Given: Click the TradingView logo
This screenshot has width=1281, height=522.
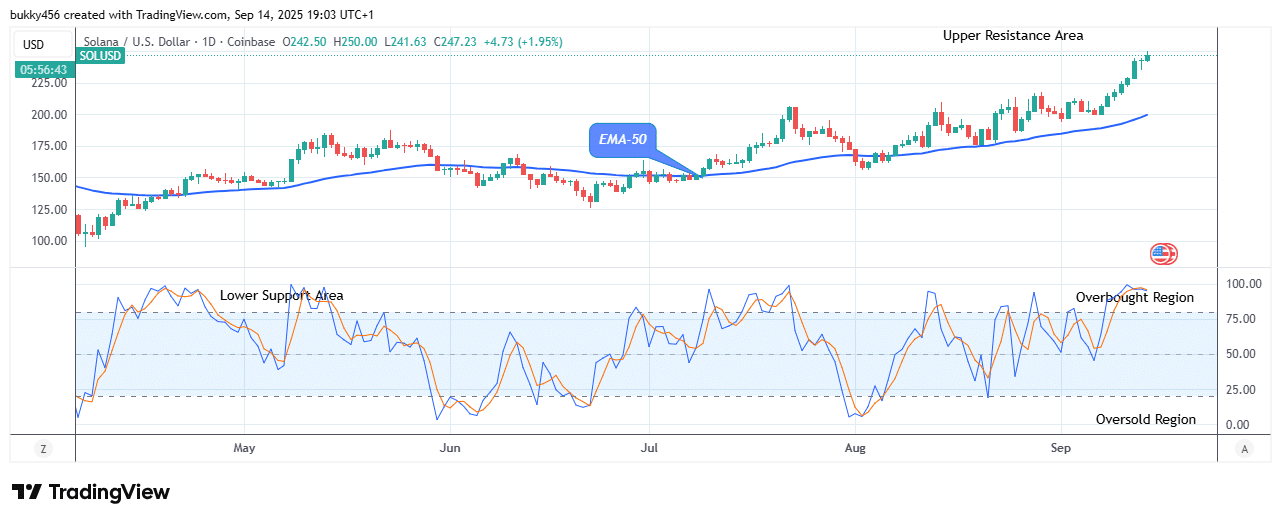Looking at the screenshot, I should click(x=91, y=492).
